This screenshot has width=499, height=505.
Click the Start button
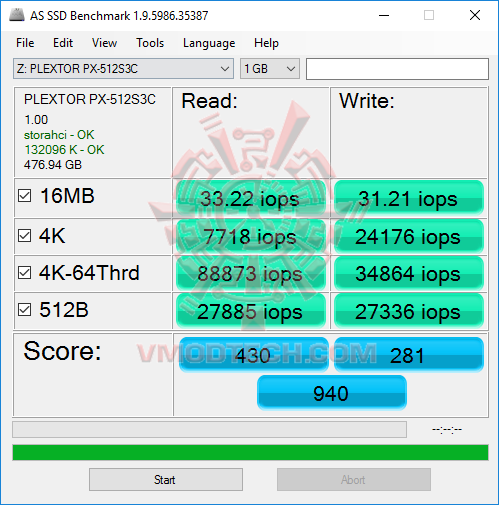166,480
